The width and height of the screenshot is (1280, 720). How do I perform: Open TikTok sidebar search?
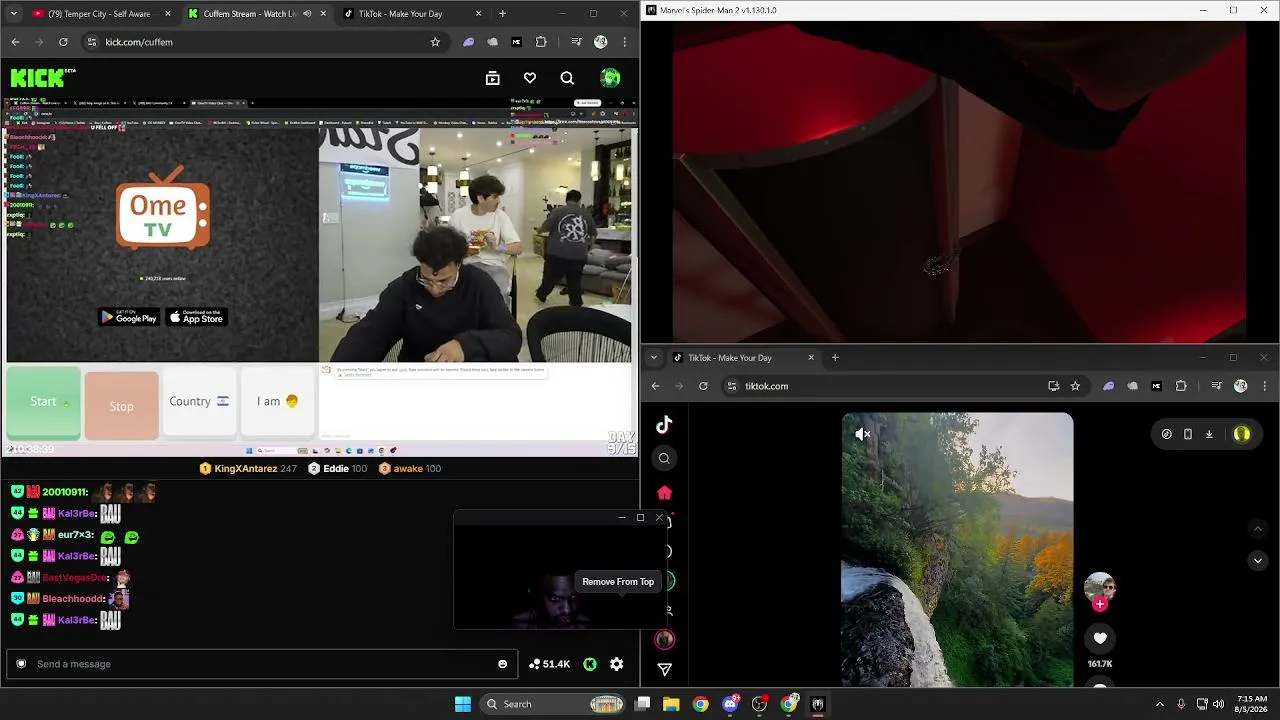[x=664, y=459]
